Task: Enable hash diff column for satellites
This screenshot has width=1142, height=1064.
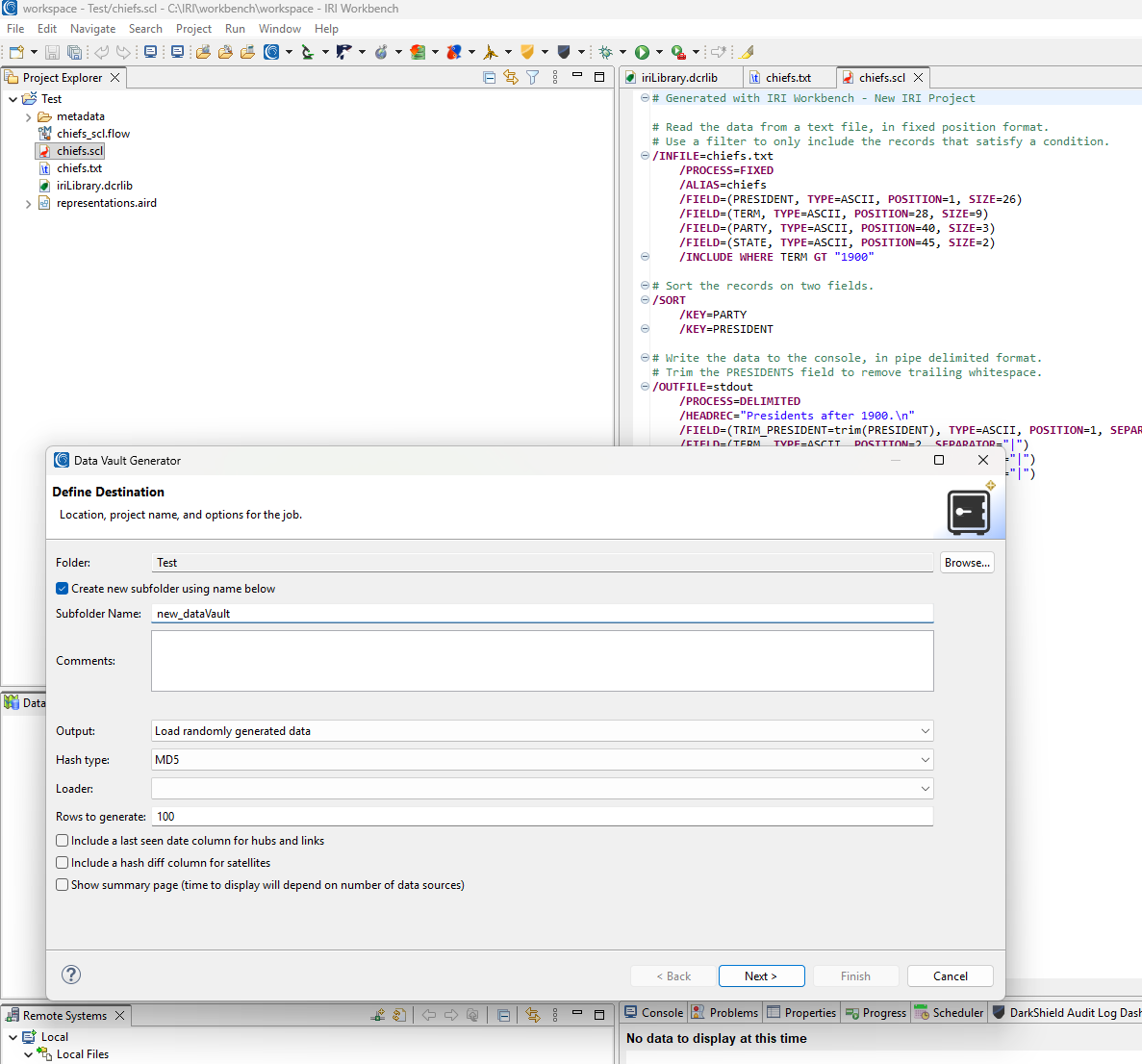Action: pyautogui.click(x=62, y=863)
